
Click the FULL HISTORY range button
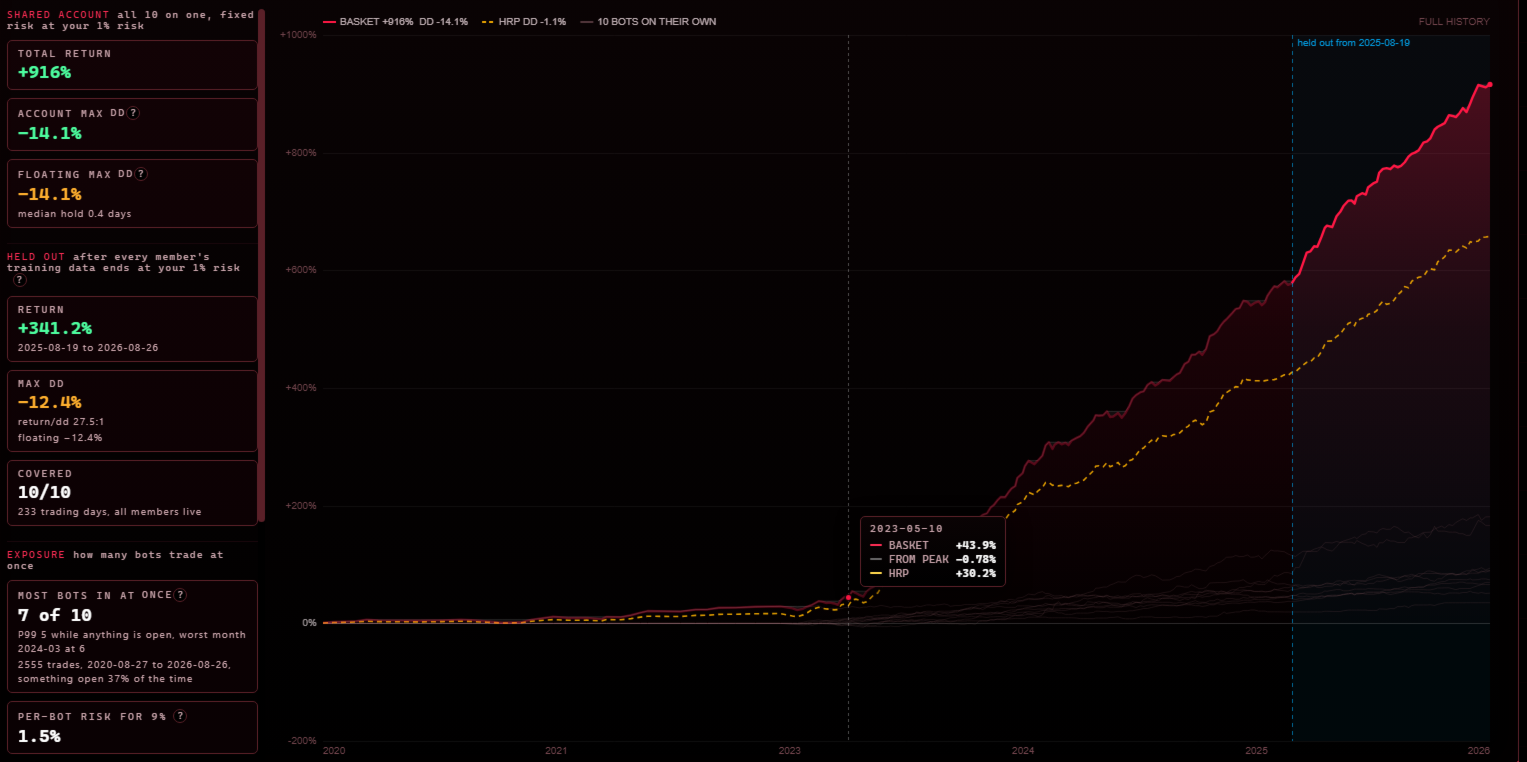coord(1453,21)
